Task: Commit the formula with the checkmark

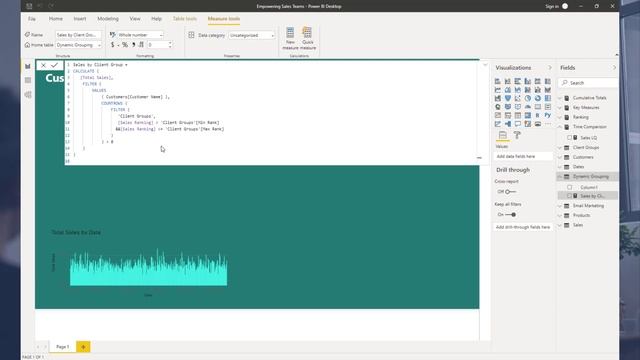Action: coord(54,65)
